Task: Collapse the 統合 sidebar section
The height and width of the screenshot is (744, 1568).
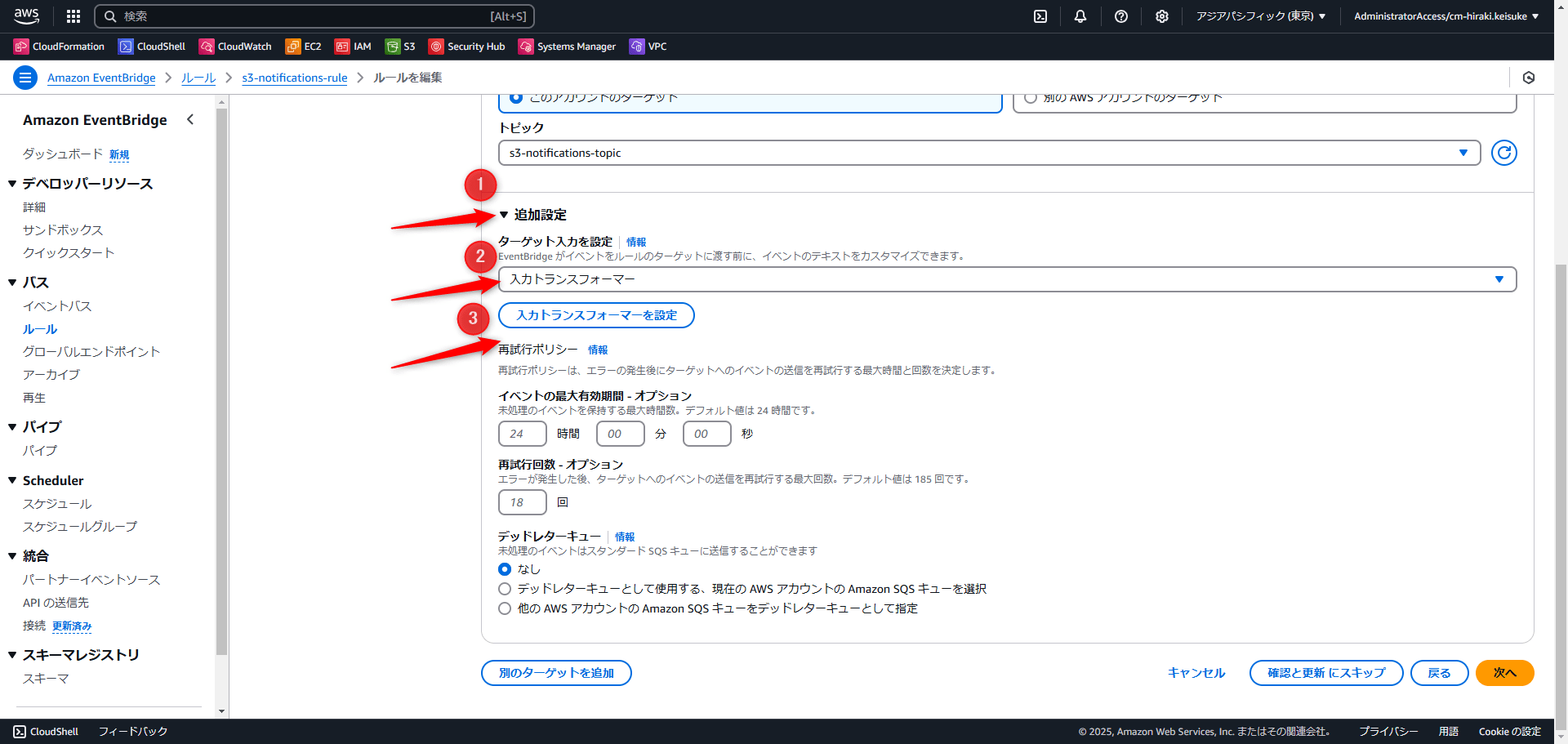Action: click(12, 556)
